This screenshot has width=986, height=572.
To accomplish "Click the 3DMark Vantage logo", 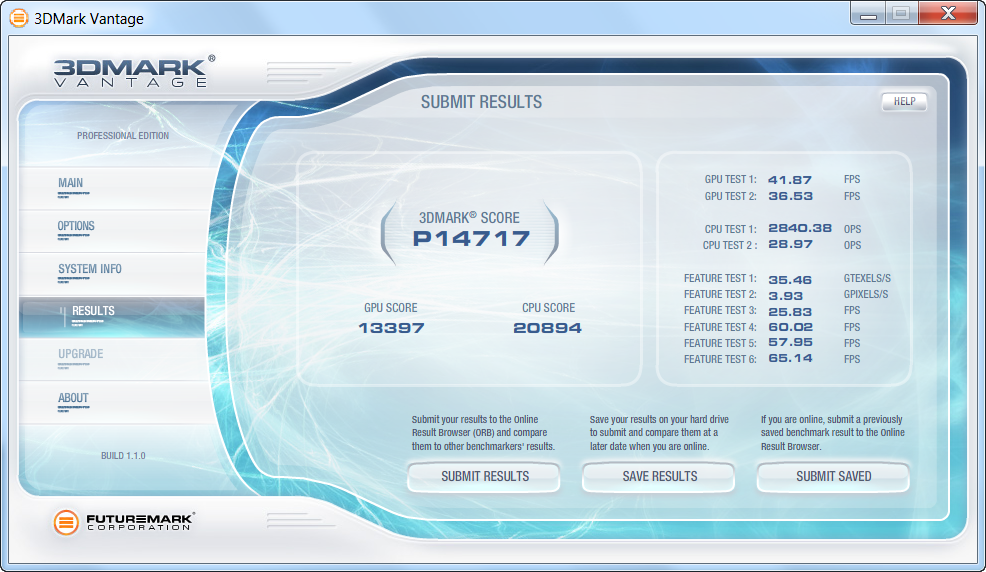I will pyautogui.click(x=135, y=71).
